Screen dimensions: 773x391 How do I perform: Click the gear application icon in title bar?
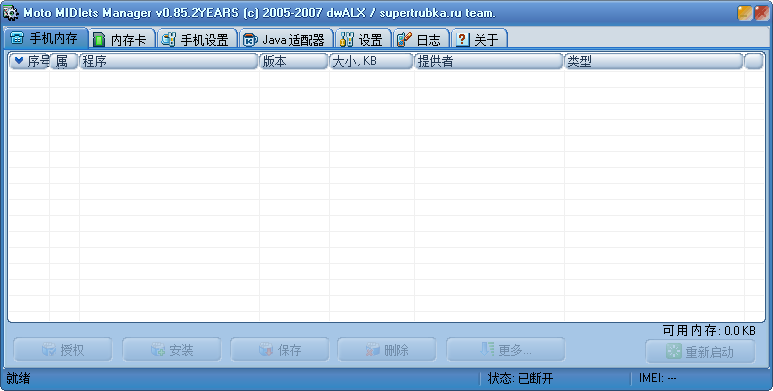[11, 13]
